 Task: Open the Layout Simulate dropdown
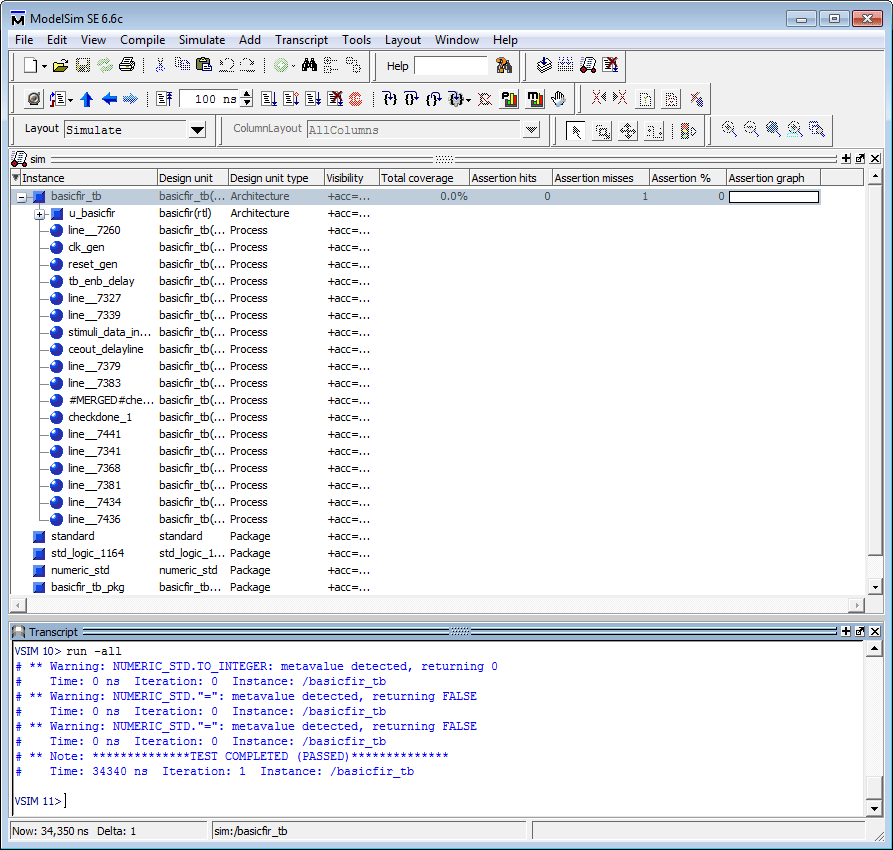[x=197, y=130]
